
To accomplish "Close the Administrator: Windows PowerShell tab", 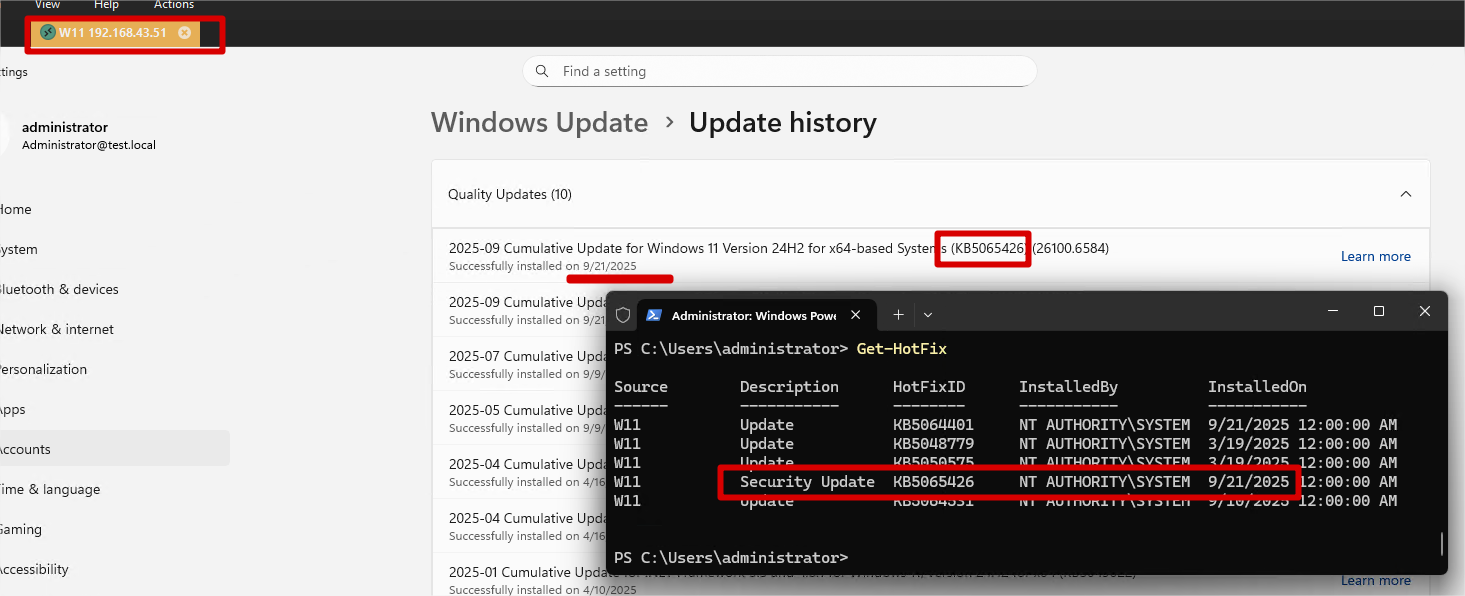I will coord(855,315).
